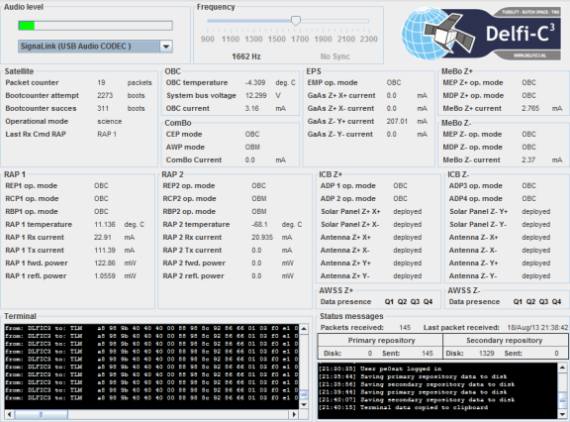570x422 pixels.
Task: Click Primary repository Sent value 145
Action: [428, 353]
